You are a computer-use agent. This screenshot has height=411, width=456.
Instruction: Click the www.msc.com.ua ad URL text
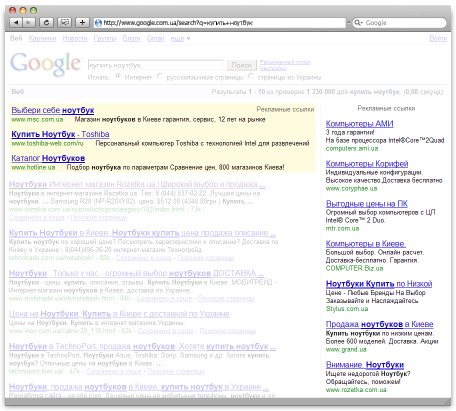(37, 119)
